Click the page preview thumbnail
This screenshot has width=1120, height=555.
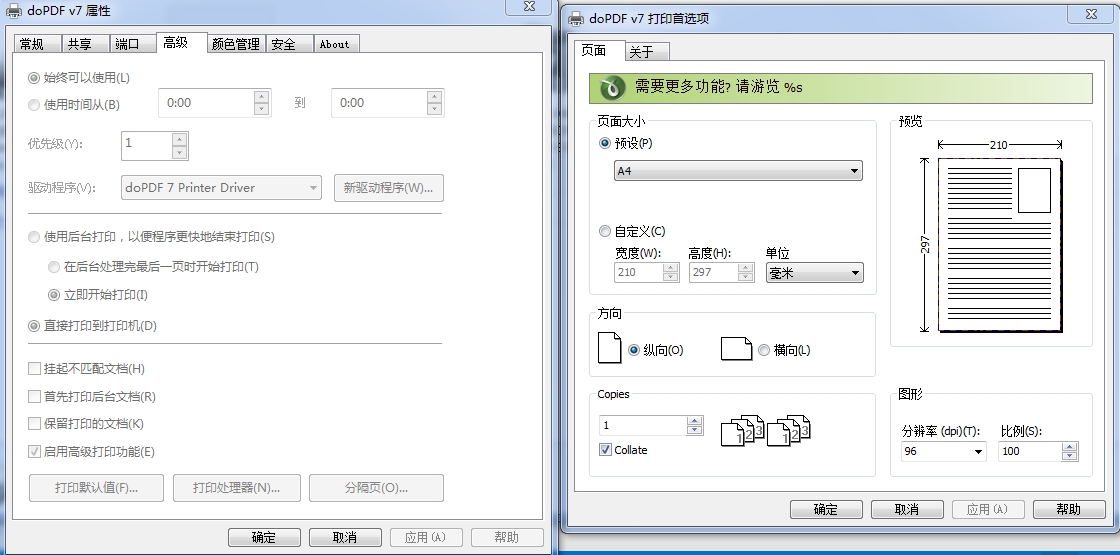tap(999, 245)
